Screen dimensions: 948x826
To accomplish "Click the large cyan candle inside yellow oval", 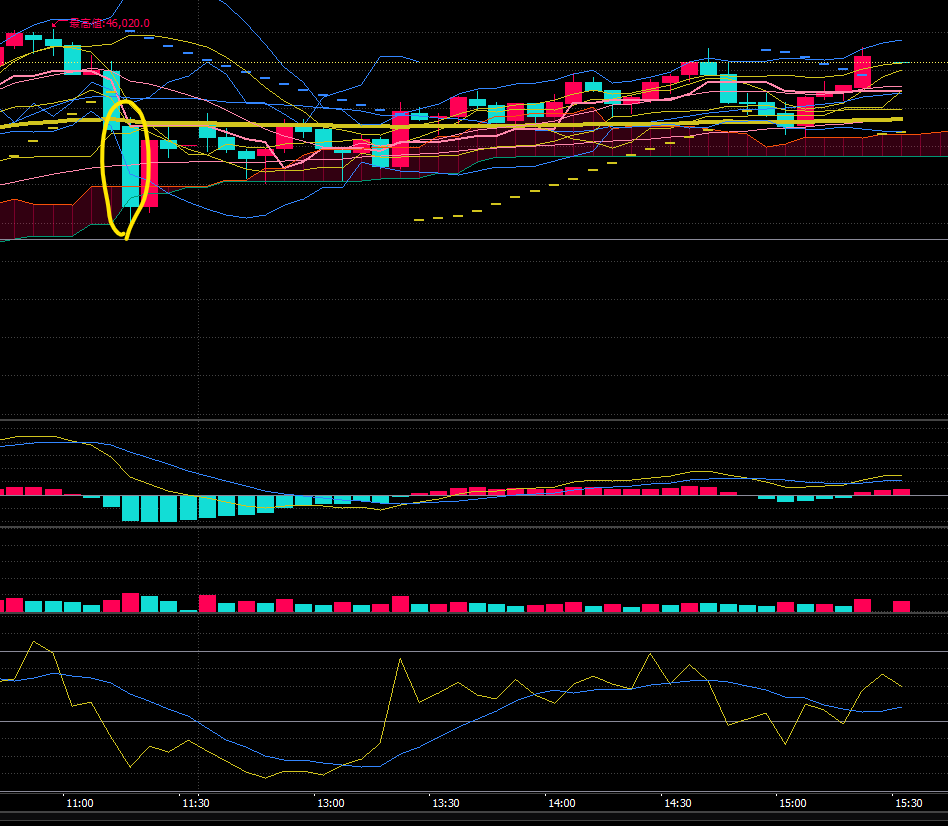I will pos(130,168).
